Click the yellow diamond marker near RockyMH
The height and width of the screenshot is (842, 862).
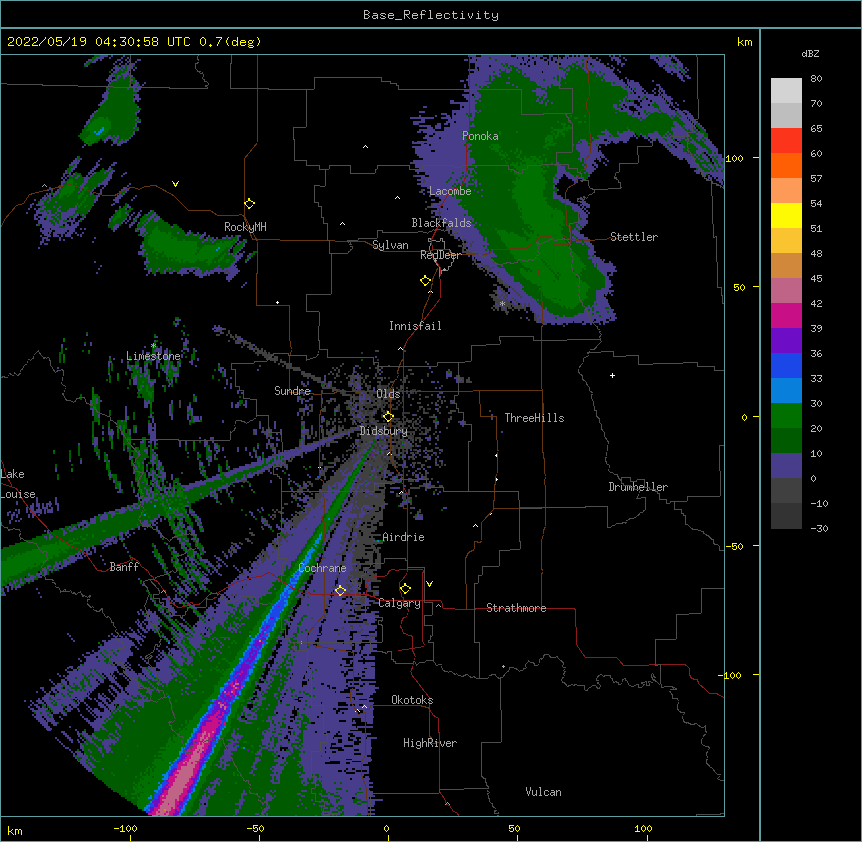pos(250,204)
